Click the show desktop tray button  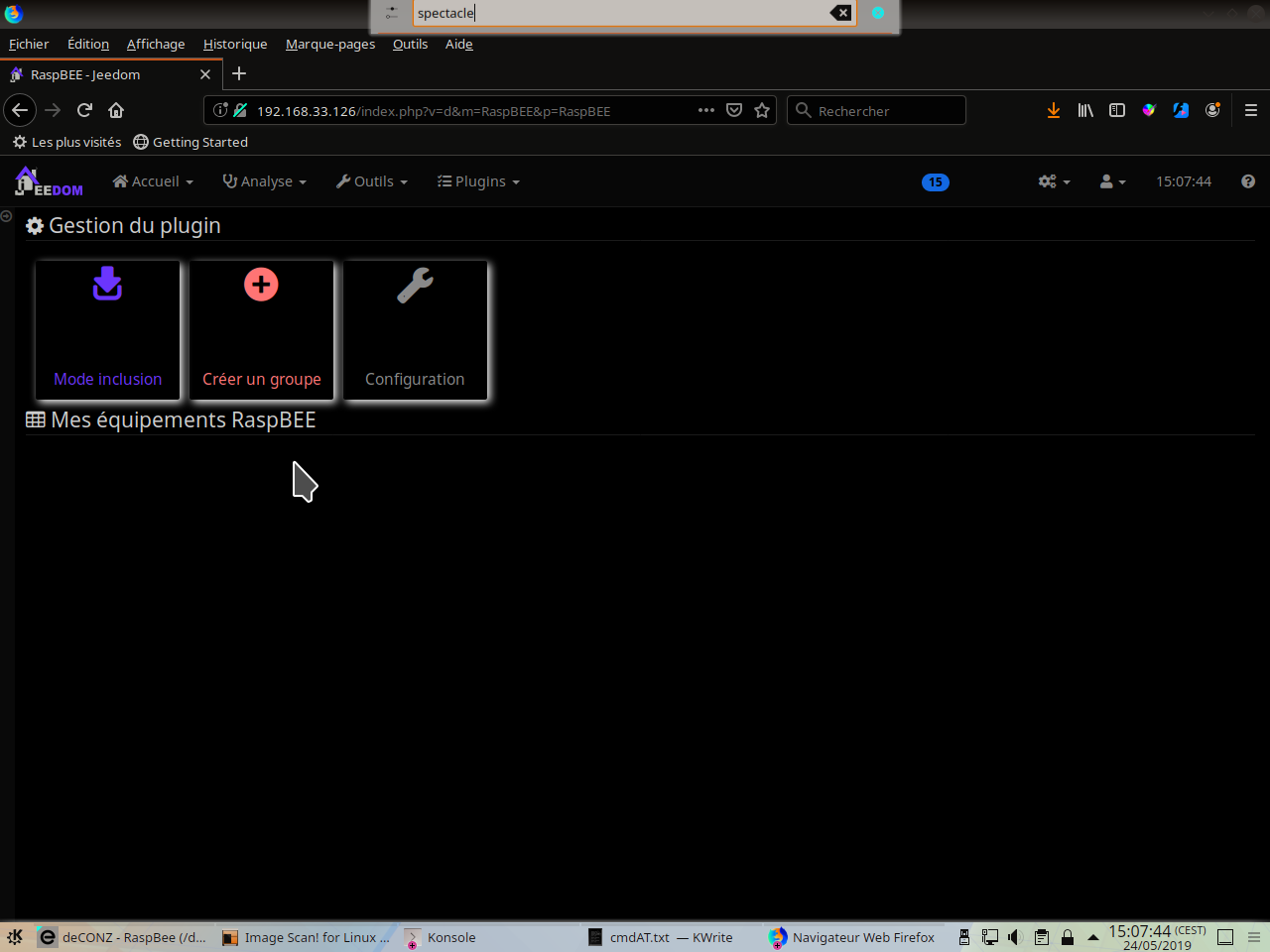(1225, 937)
